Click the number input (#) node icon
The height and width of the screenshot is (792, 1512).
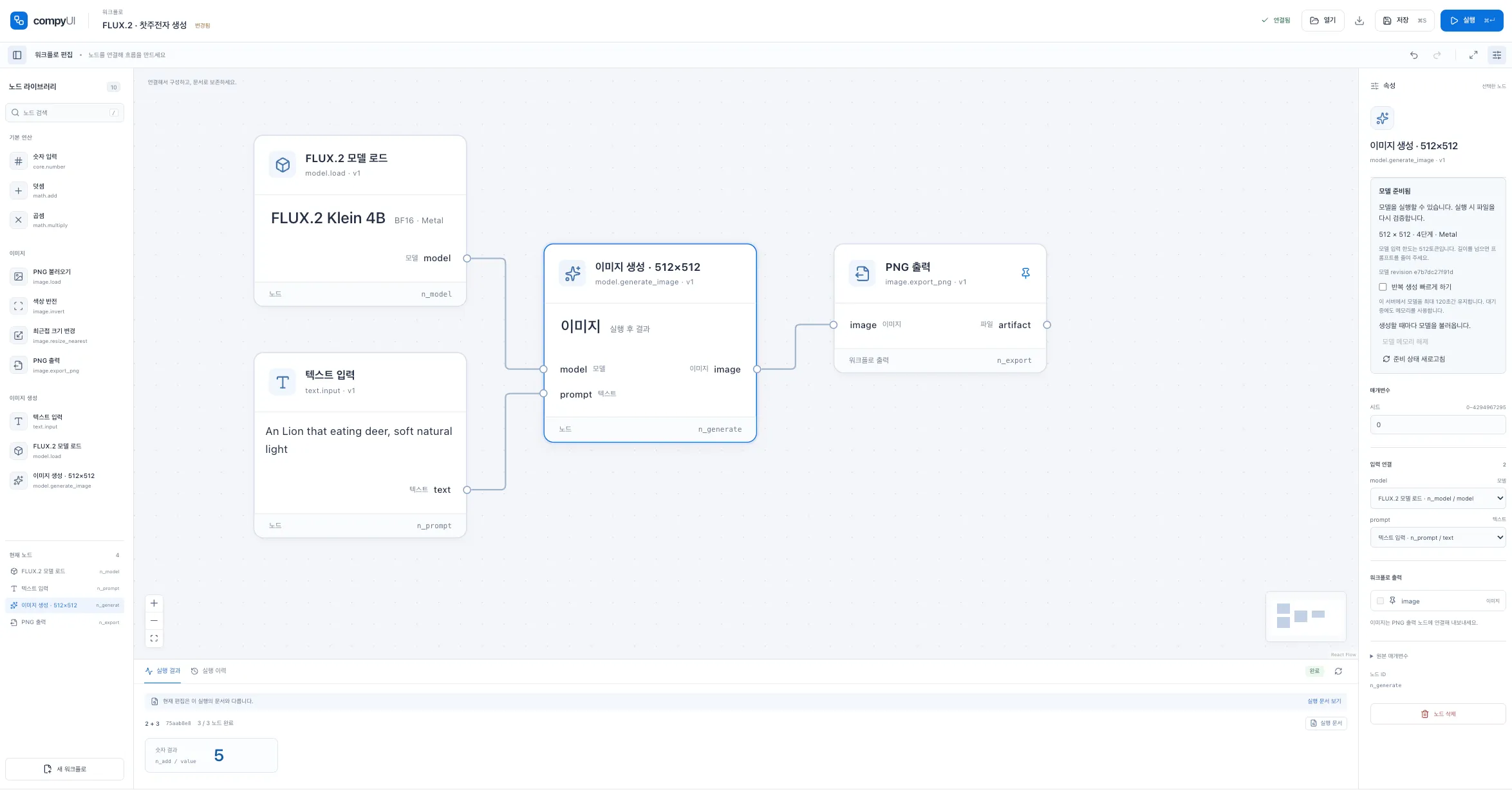pyautogui.click(x=19, y=161)
